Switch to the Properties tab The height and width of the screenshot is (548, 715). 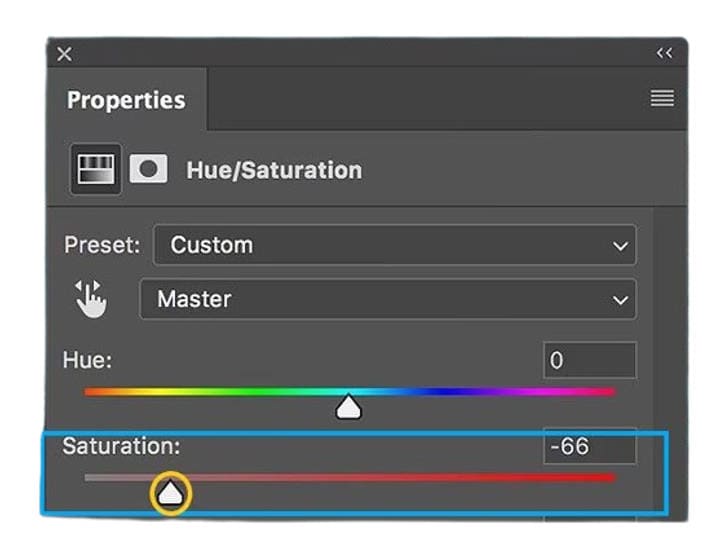coord(126,100)
